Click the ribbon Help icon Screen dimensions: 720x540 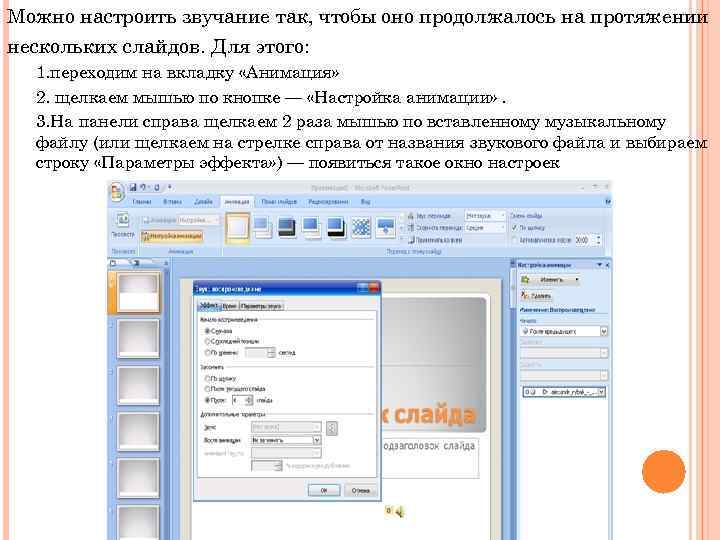point(608,202)
